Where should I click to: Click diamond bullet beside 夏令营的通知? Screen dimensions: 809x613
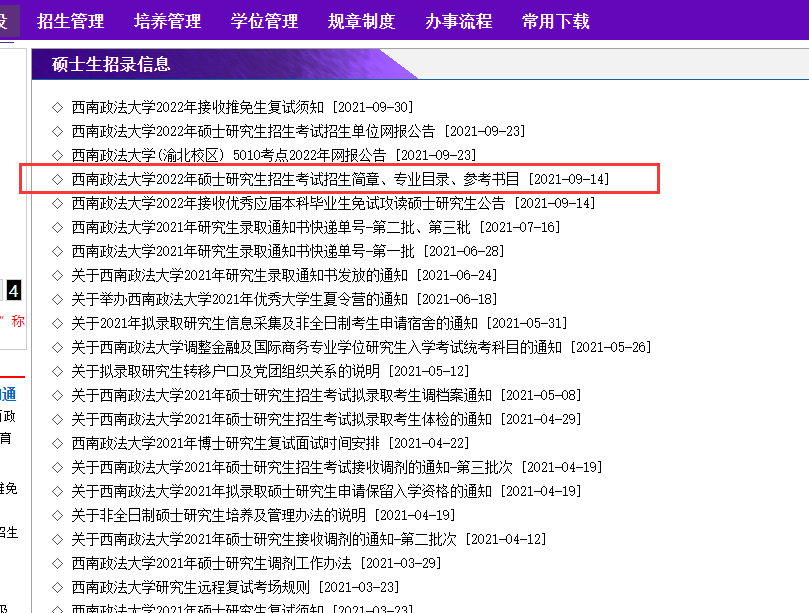tap(57, 299)
